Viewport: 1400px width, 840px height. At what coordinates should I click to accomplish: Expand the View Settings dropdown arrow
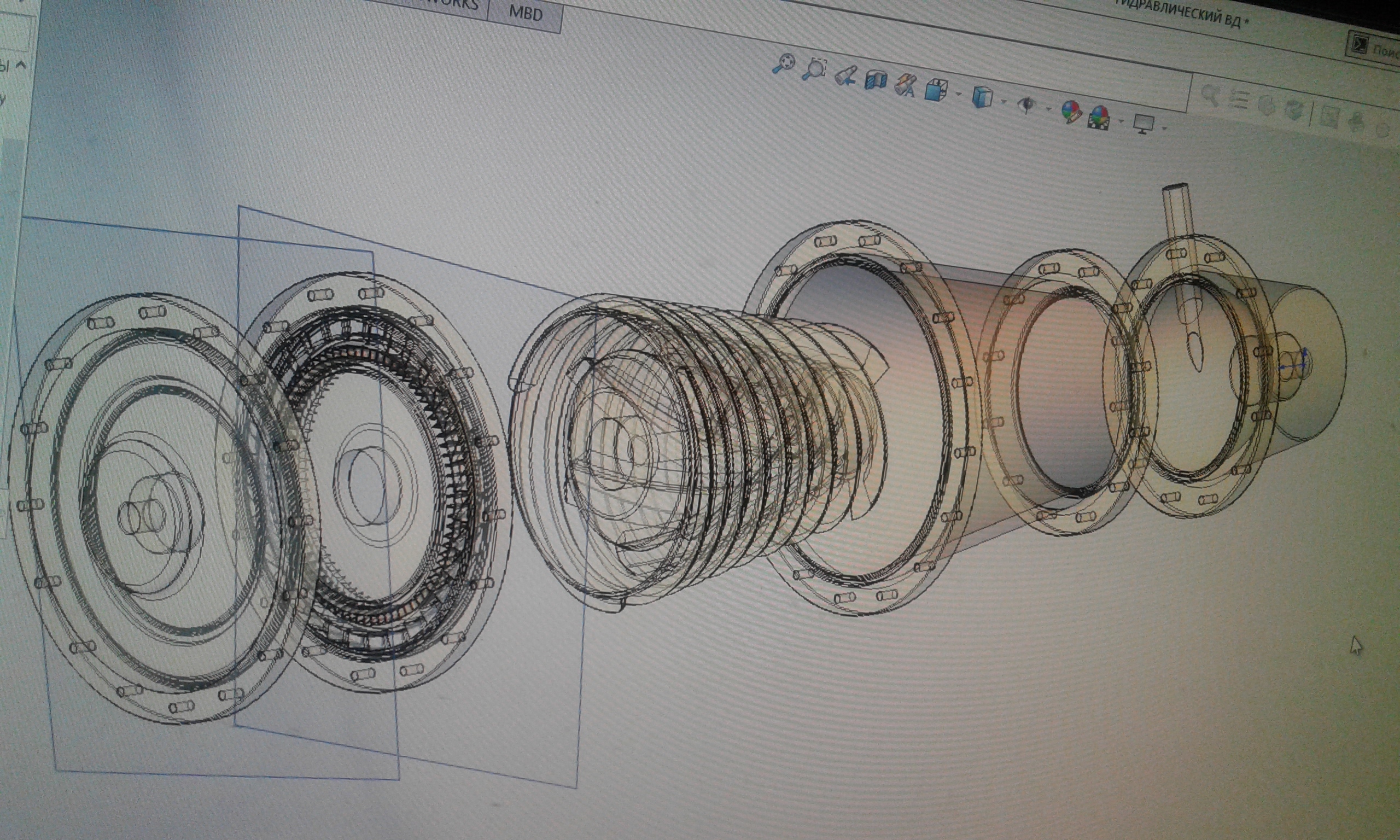pyautogui.click(x=1164, y=128)
